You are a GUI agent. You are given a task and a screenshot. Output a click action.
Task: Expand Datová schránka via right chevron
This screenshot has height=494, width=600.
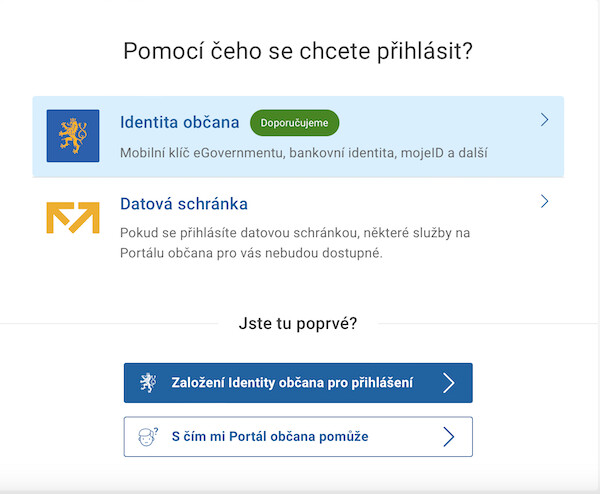click(545, 201)
